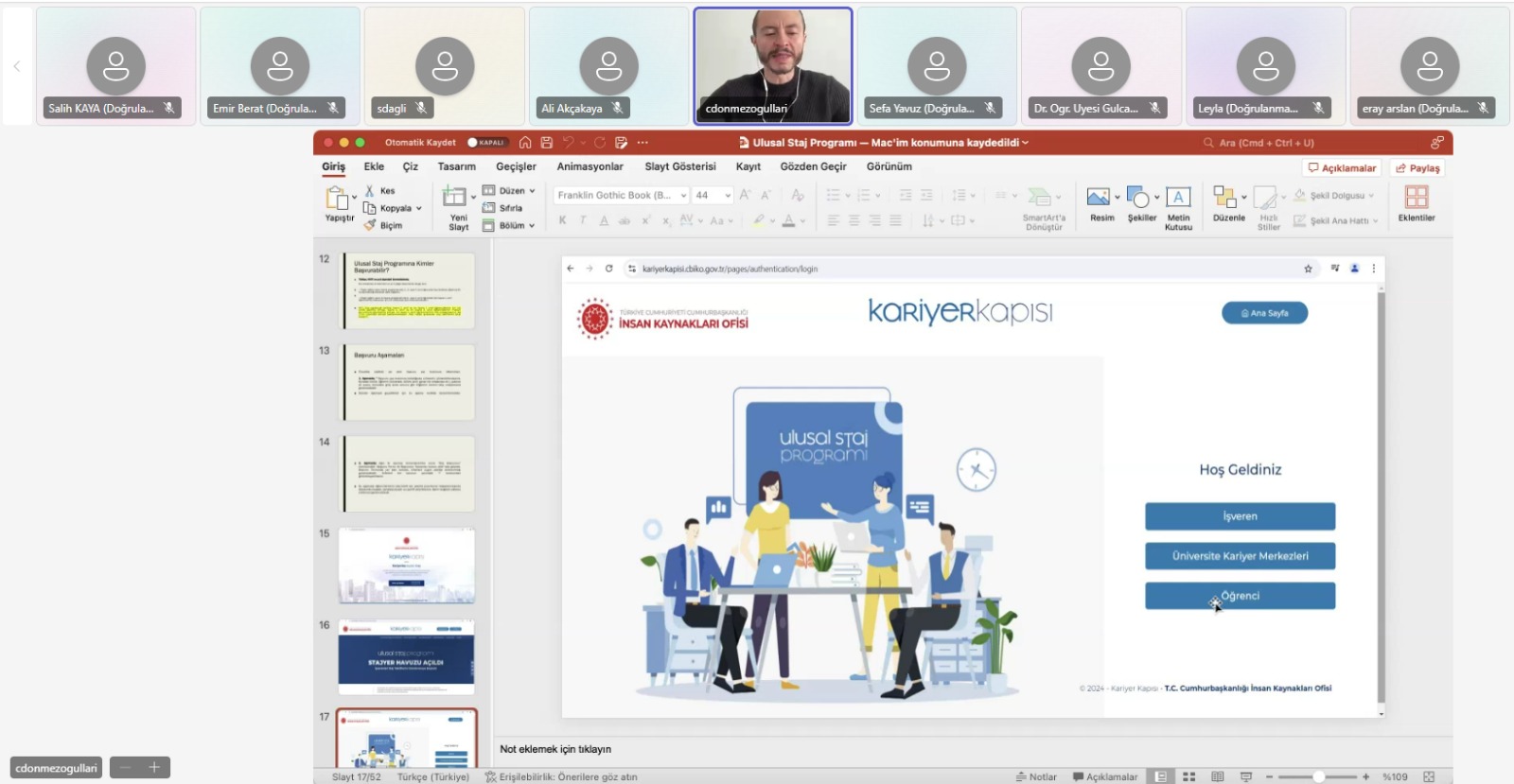Start slideshow from status bar icon

tap(1246, 776)
